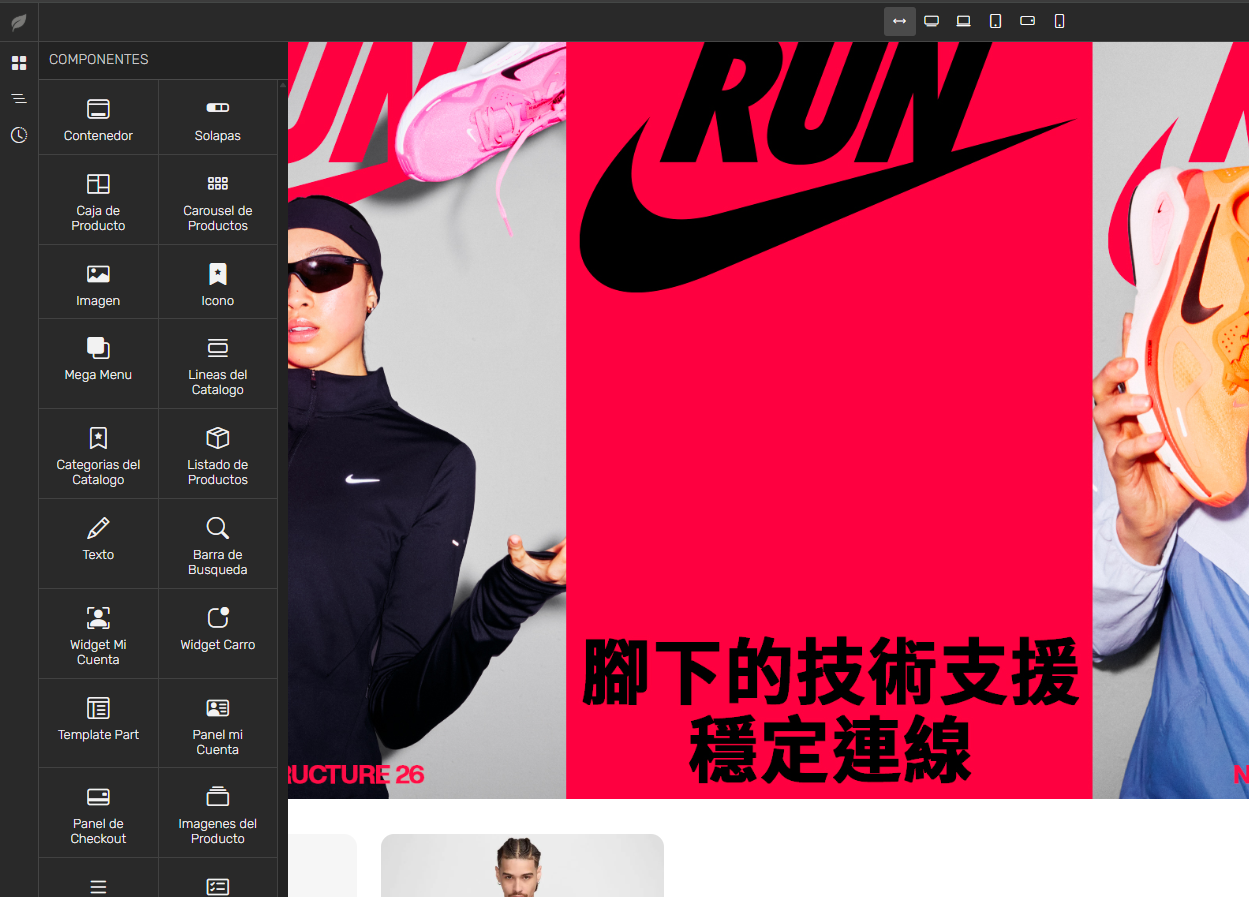Screen dimensions: 1249x897
Task: Open the components grid panel icon
Action: coord(18,62)
